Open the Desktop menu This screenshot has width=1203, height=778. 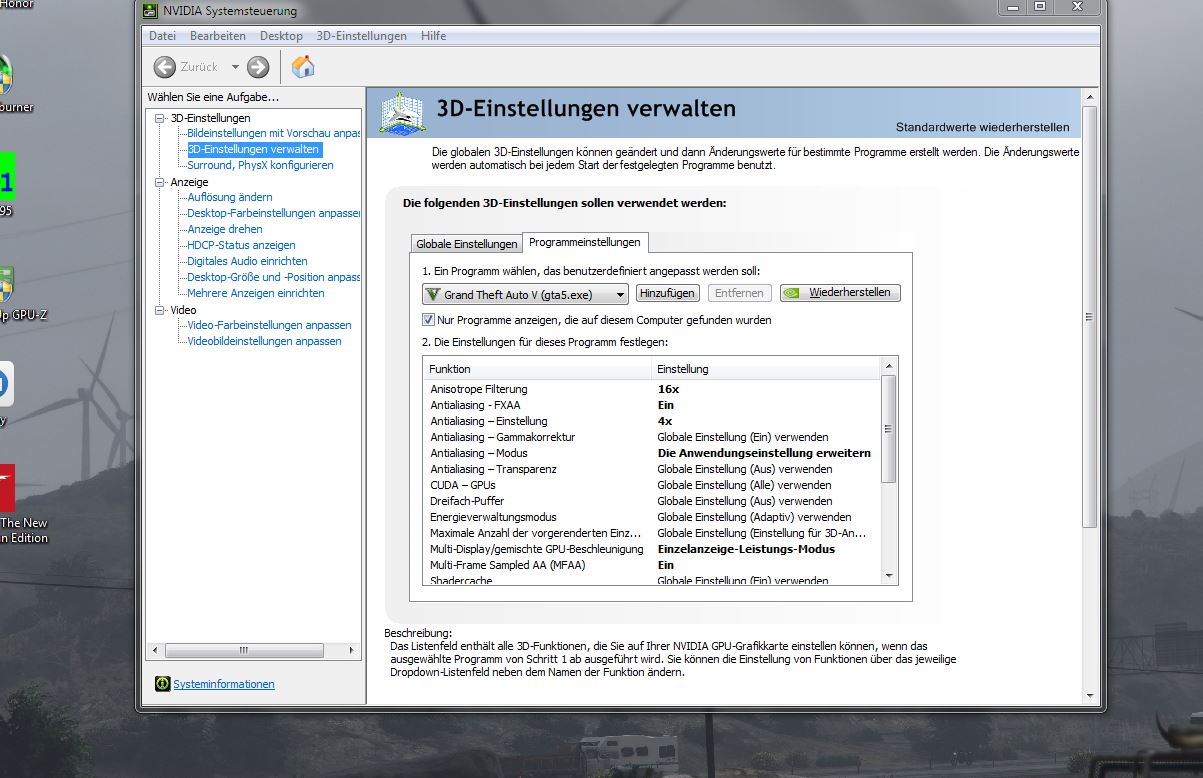tap(281, 36)
